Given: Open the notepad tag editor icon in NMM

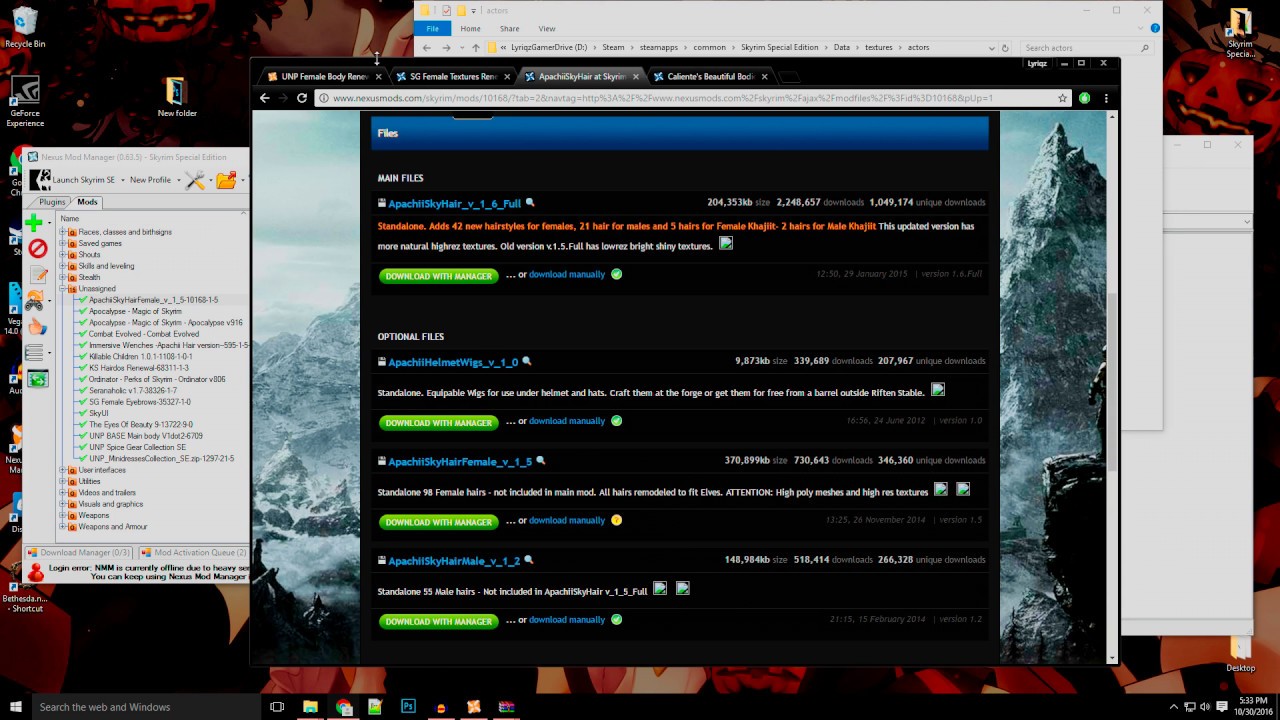Looking at the screenshot, I should point(38,275).
